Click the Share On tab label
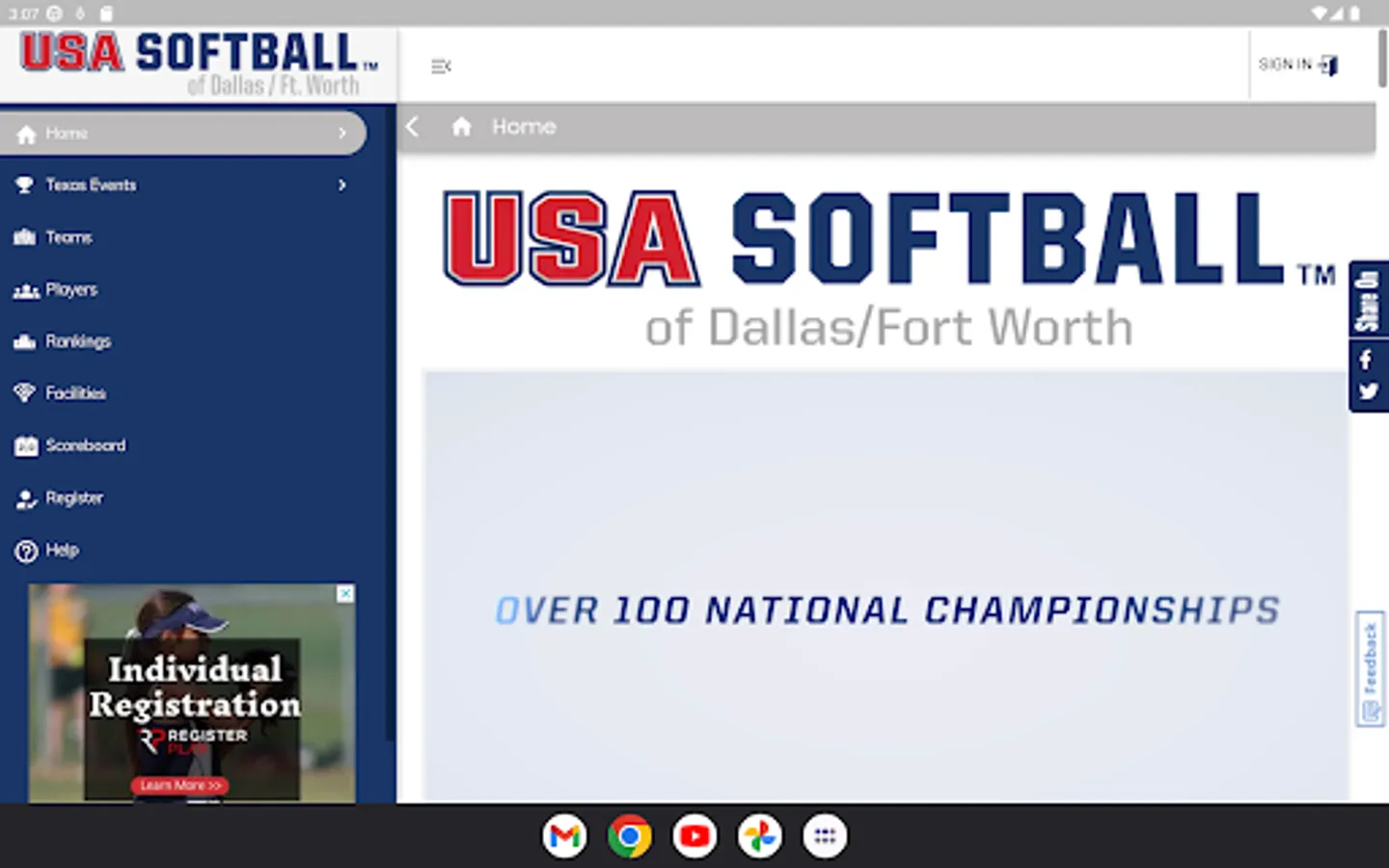 coord(1368,300)
